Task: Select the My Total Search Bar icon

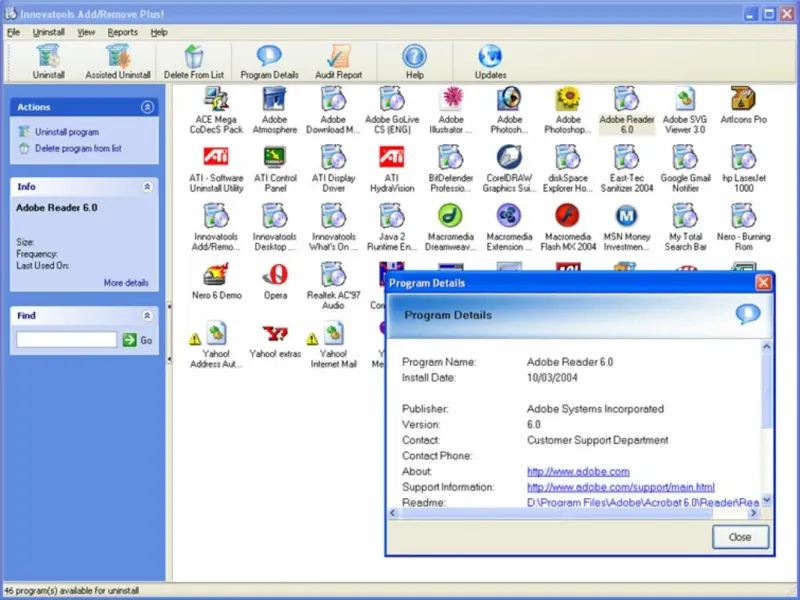Action: point(685,228)
